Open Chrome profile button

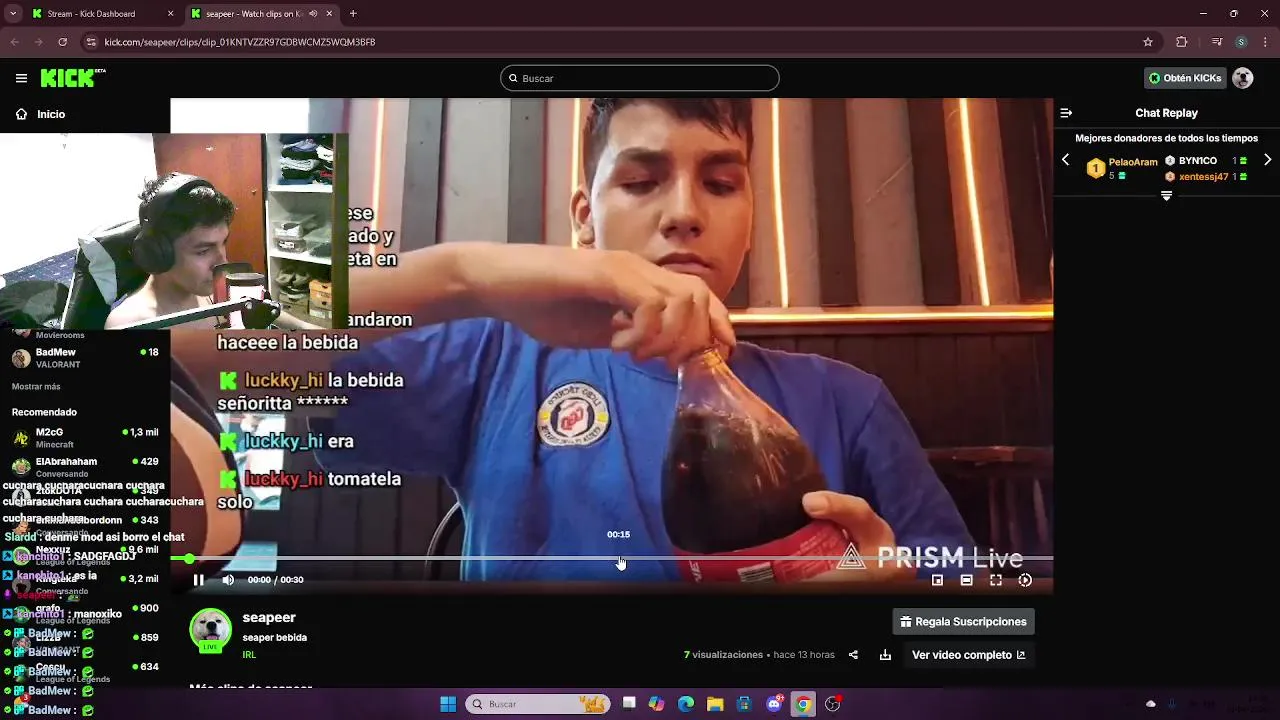click(x=1241, y=42)
